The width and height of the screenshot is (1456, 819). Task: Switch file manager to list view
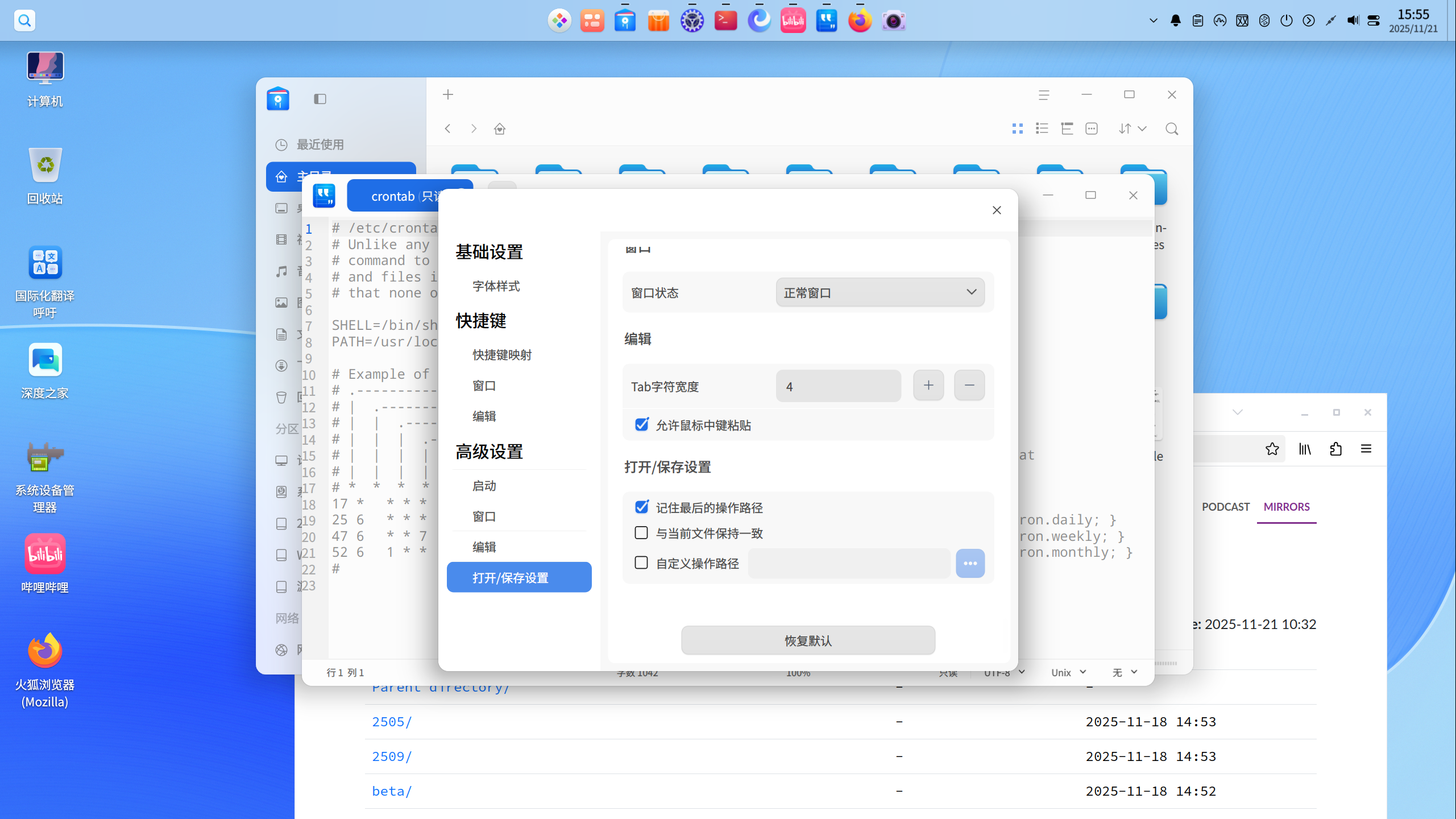[1042, 129]
